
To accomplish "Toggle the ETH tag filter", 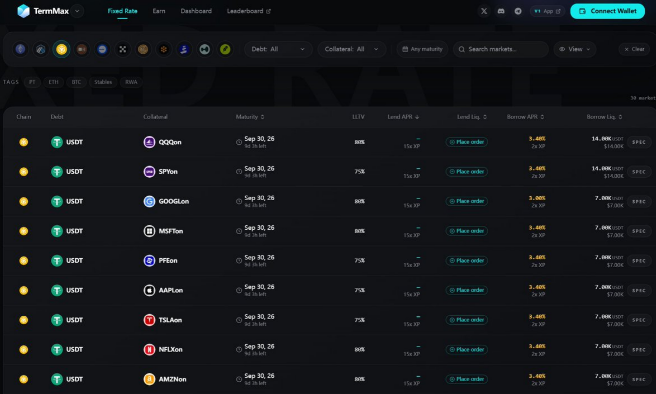I will (x=54, y=82).
